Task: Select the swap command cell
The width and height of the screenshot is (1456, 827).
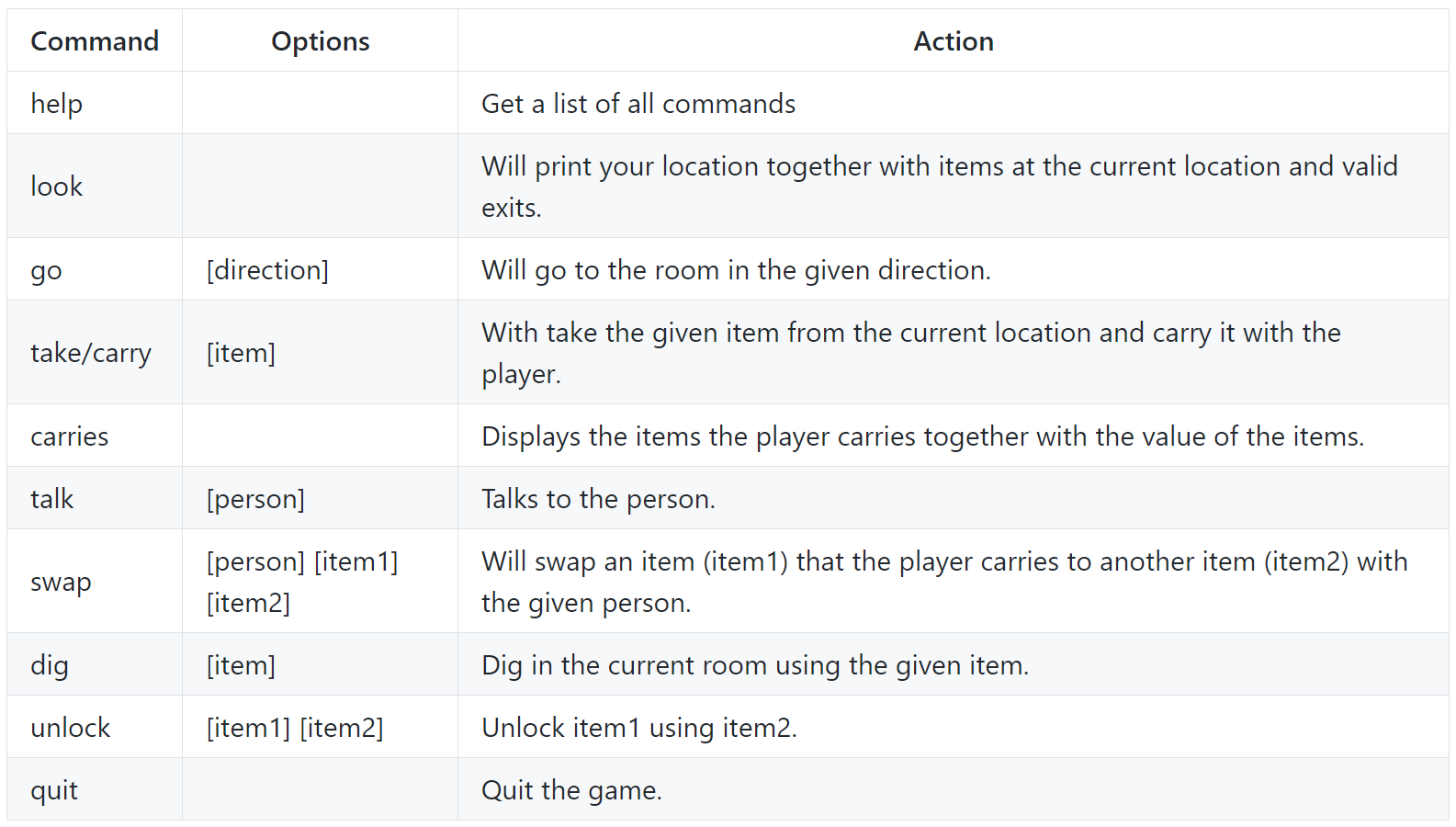Action: coord(62,582)
